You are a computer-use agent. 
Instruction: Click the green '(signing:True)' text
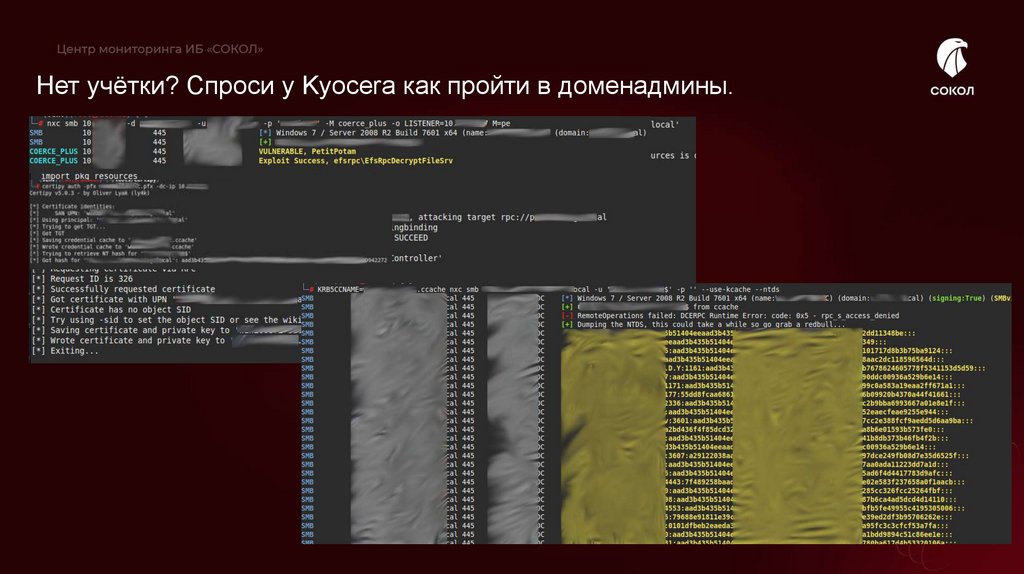[x=955, y=298]
